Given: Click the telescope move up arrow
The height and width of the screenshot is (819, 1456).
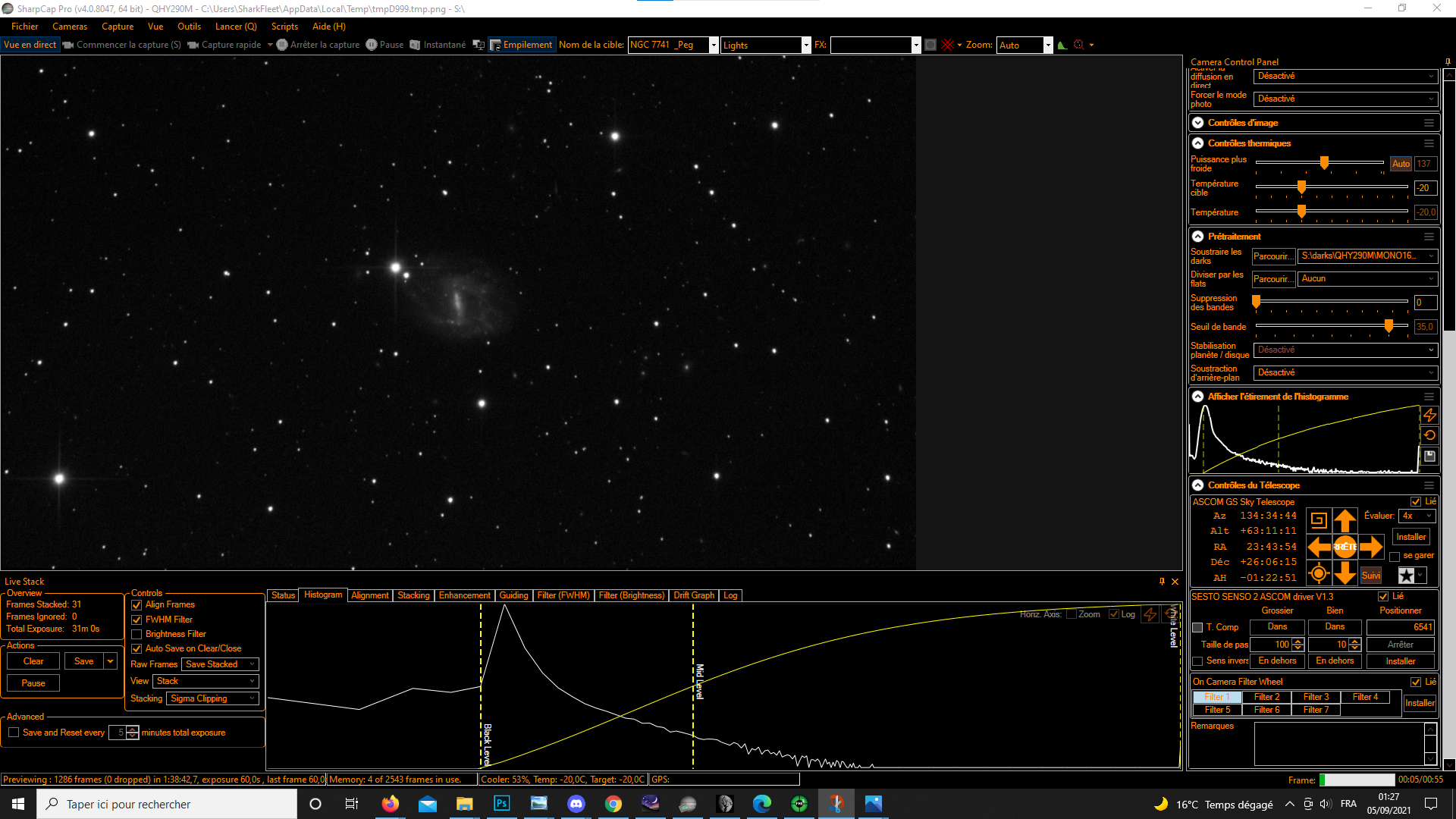Looking at the screenshot, I should [1345, 520].
